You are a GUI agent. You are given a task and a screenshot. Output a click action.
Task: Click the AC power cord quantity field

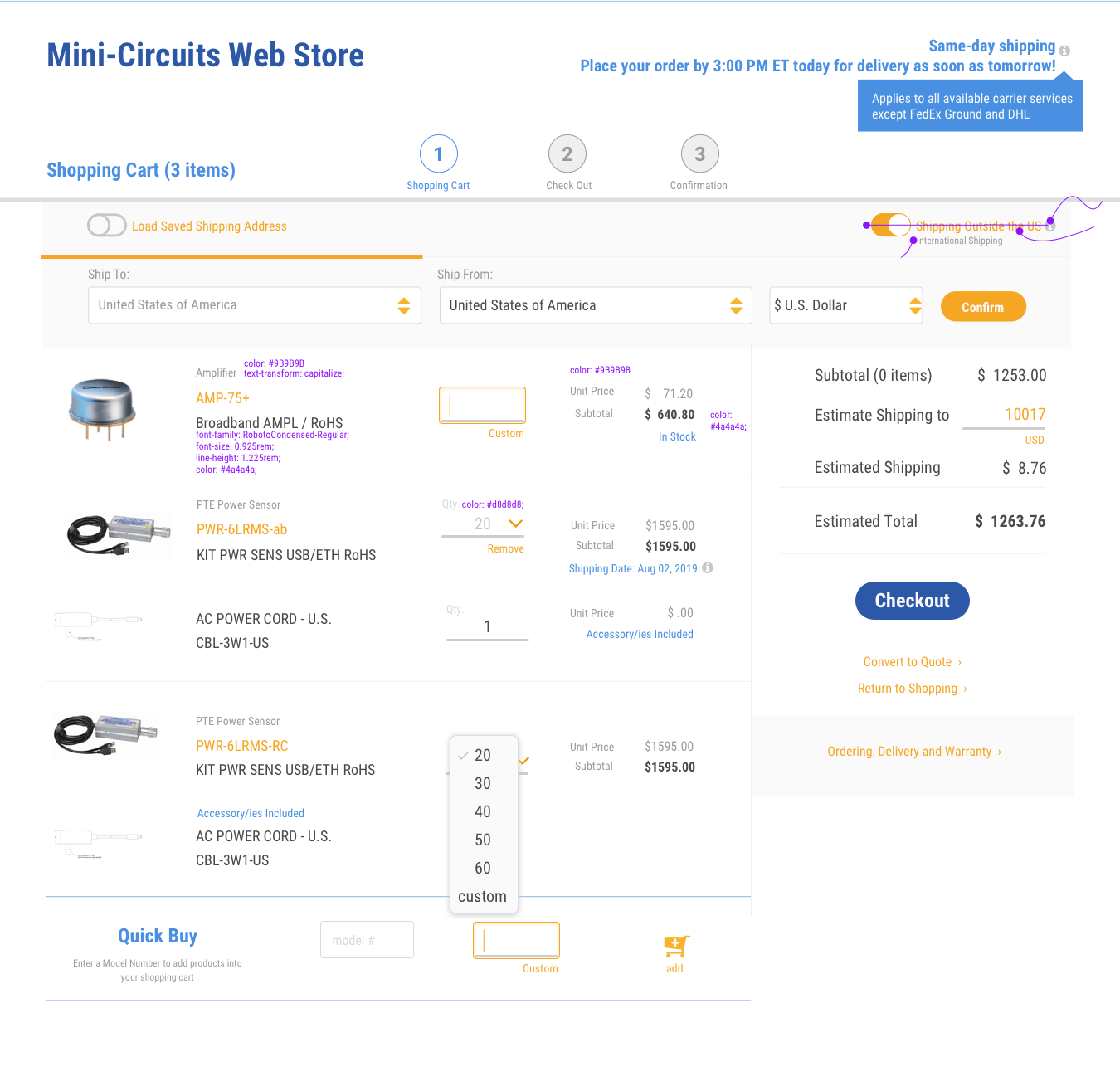(488, 627)
